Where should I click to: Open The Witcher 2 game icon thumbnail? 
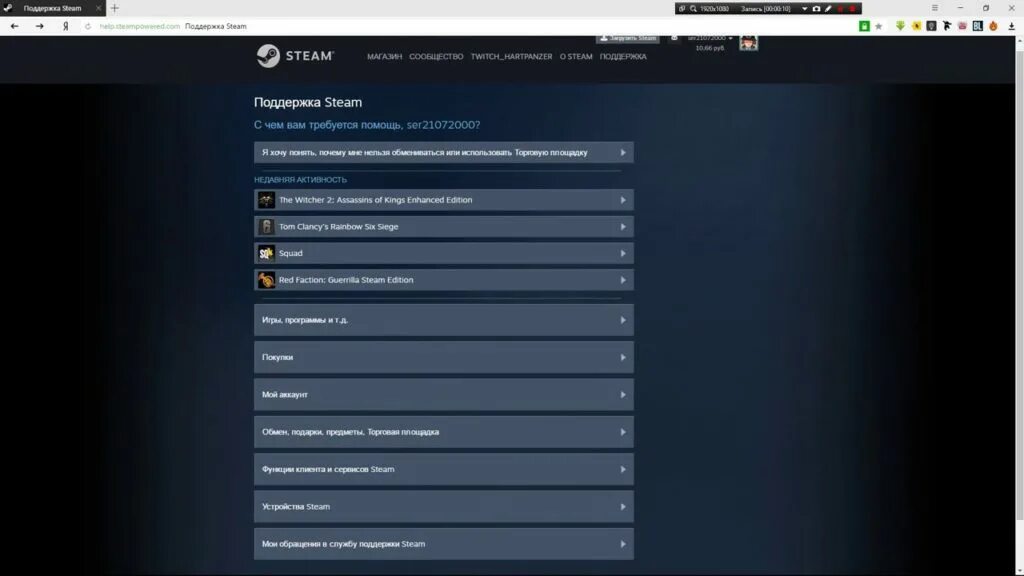point(266,200)
